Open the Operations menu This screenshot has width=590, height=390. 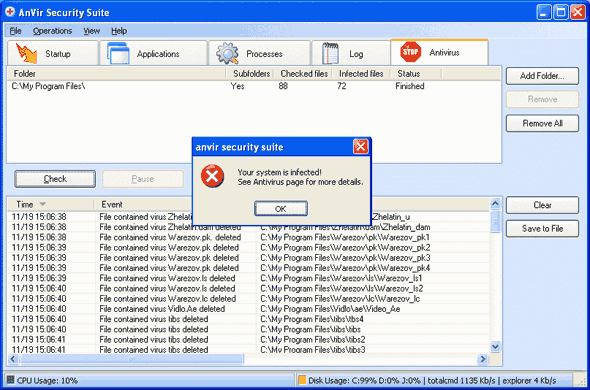click(x=52, y=31)
